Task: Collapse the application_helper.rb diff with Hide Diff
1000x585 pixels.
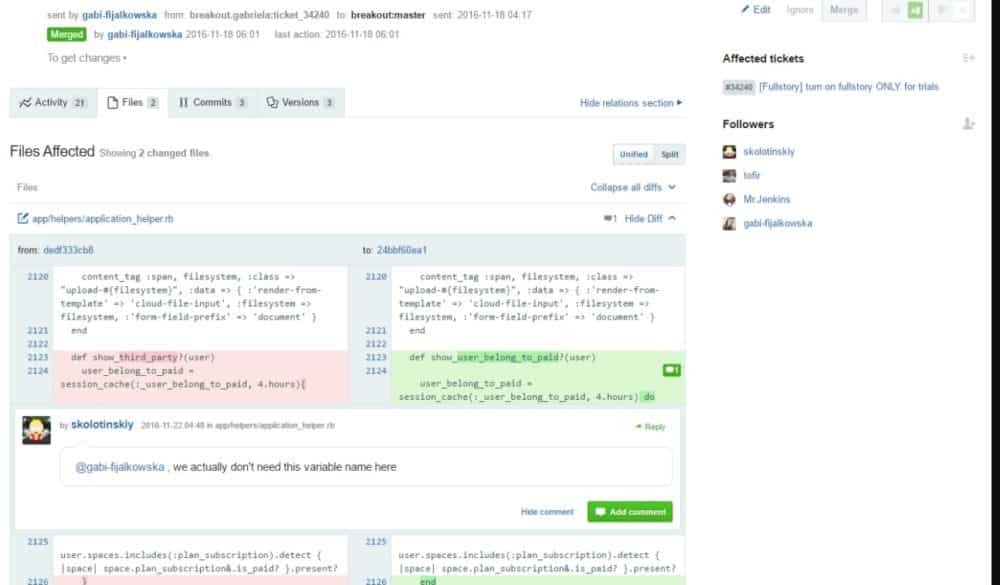Action: coord(649,218)
